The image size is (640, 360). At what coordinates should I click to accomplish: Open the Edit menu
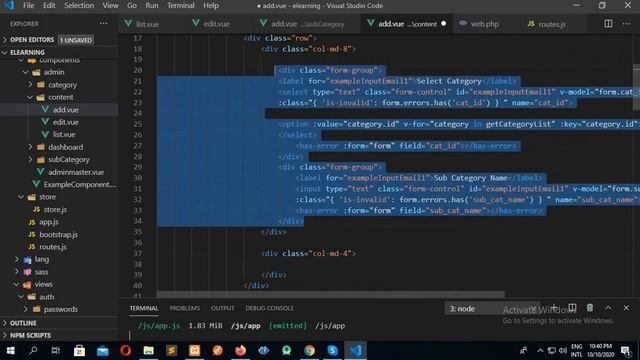tap(49, 6)
